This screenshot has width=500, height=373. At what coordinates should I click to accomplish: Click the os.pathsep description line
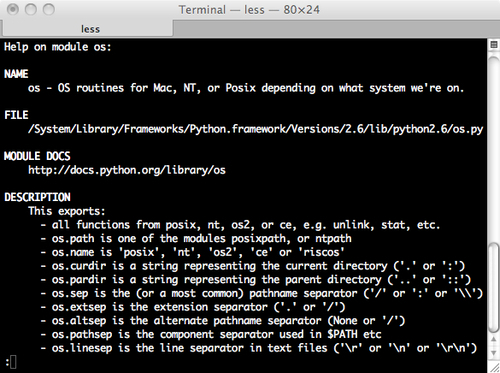click(x=211, y=334)
